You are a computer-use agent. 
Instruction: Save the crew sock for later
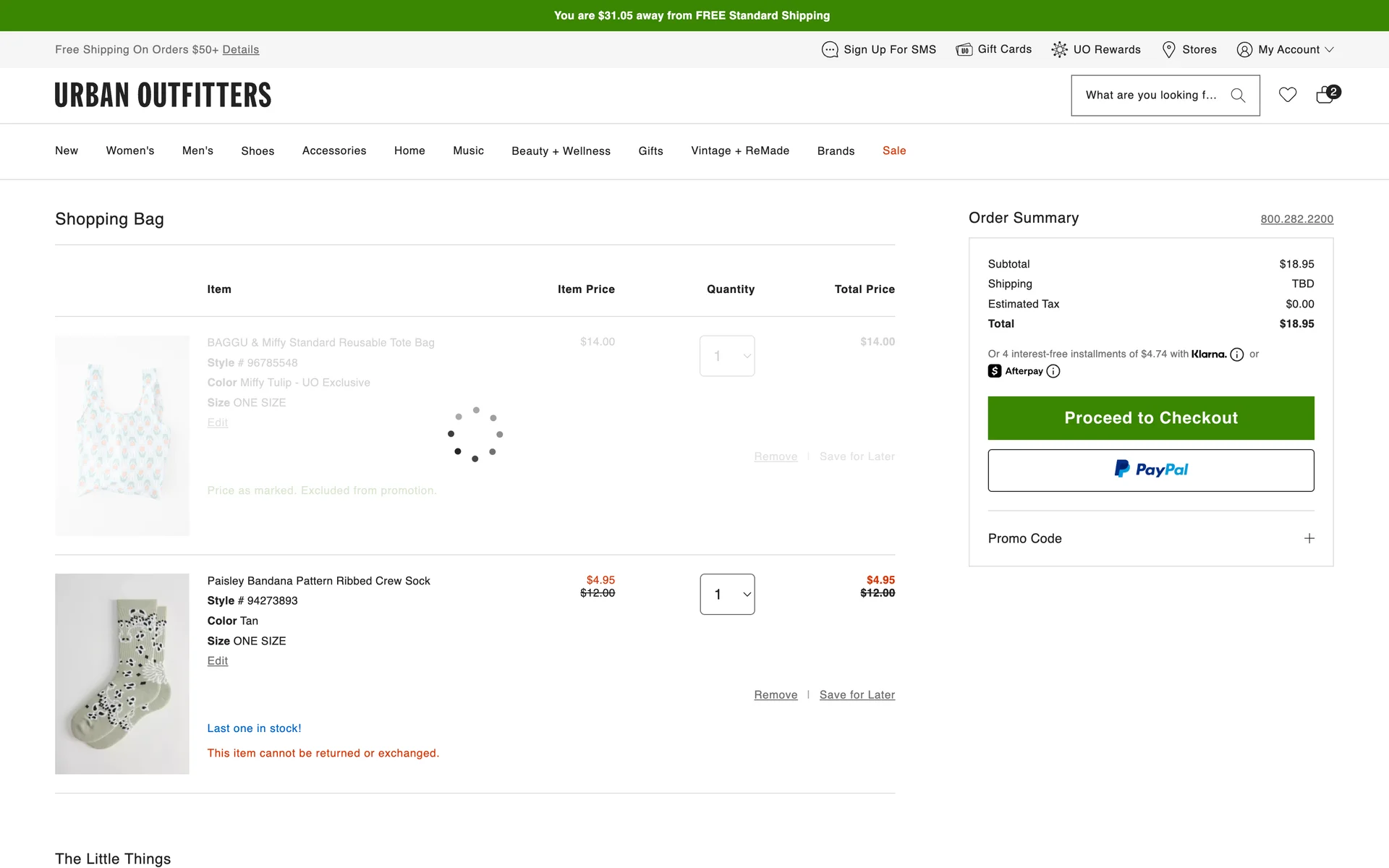857,694
